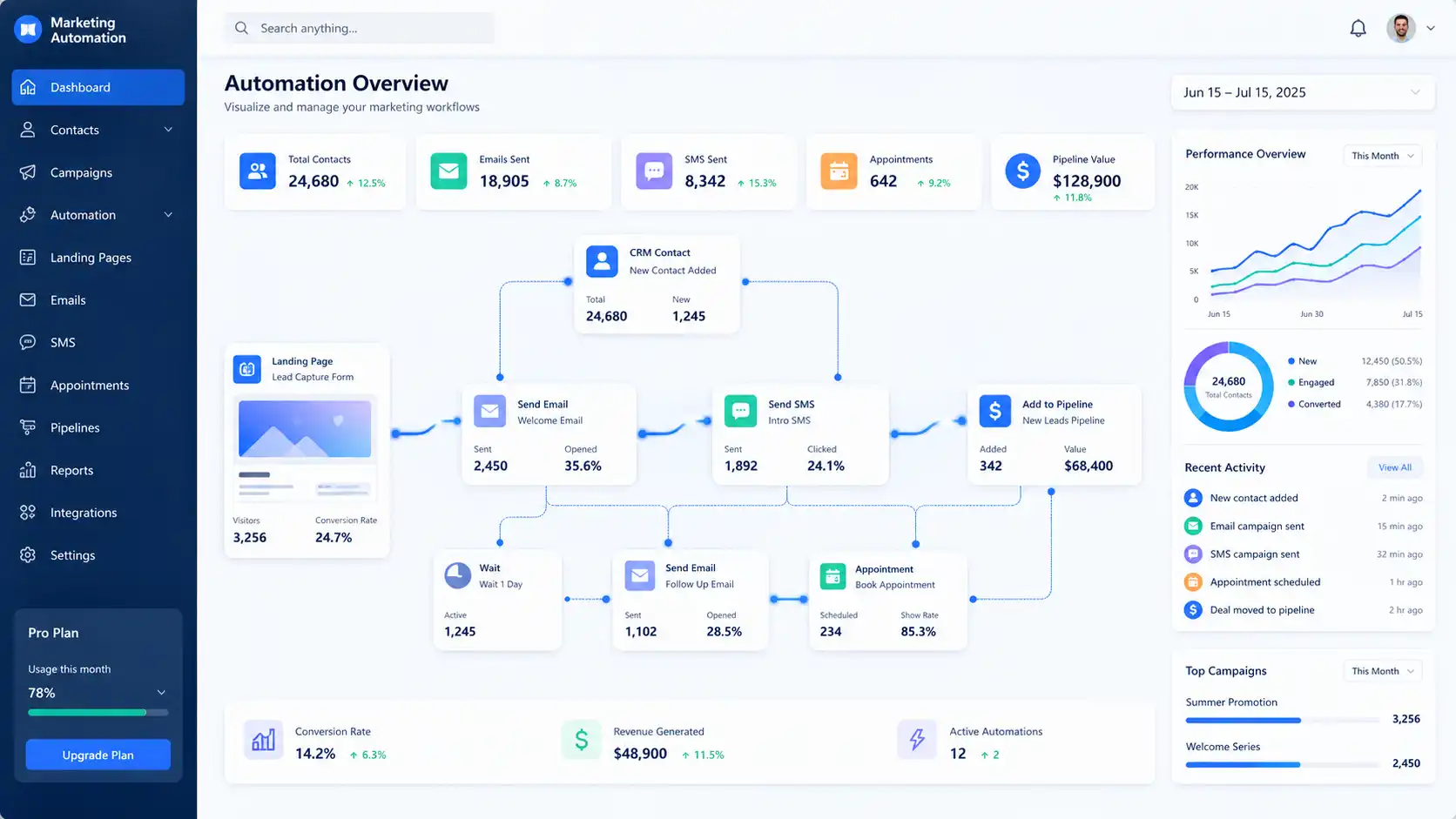Click the Marketing Automation logo icon
This screenshot has width=1456, height=819.
click(x=28, y=30)
